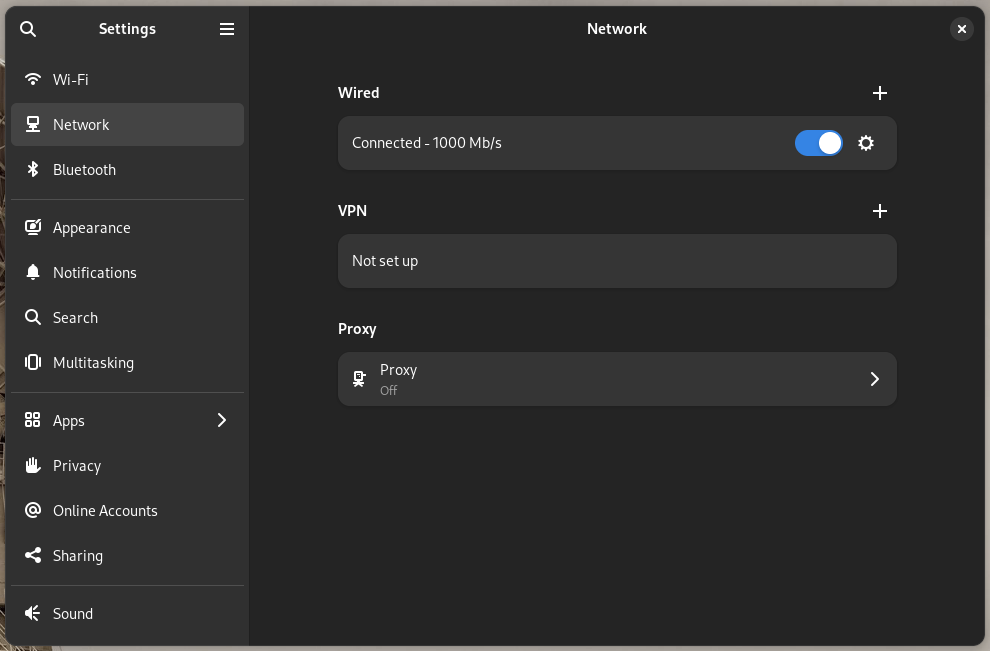Screen dimensions: 990x651
Task: Click the Sharing sidebar item
Action: pyautogui.click(x=77, y=555)
